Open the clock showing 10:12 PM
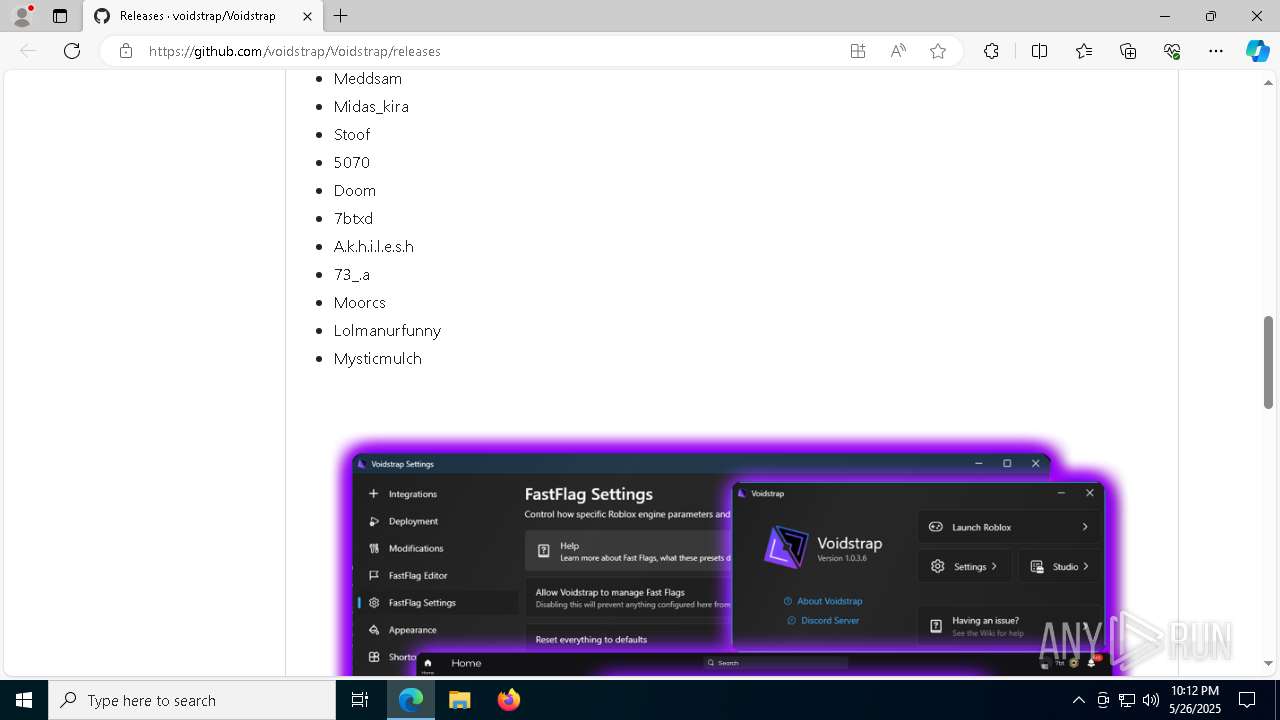This screenshot has width=1280, height=720. [x=1194, y=700]
